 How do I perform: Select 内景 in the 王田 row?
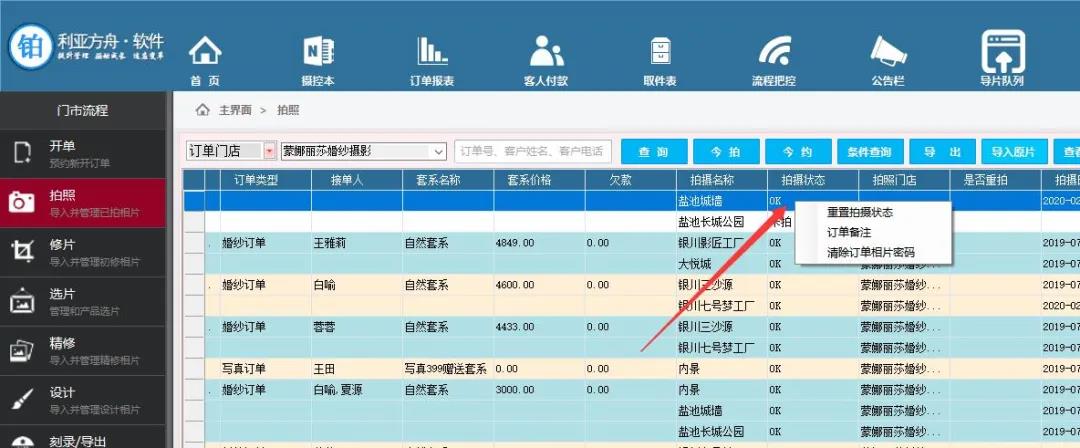pos(722,369)
